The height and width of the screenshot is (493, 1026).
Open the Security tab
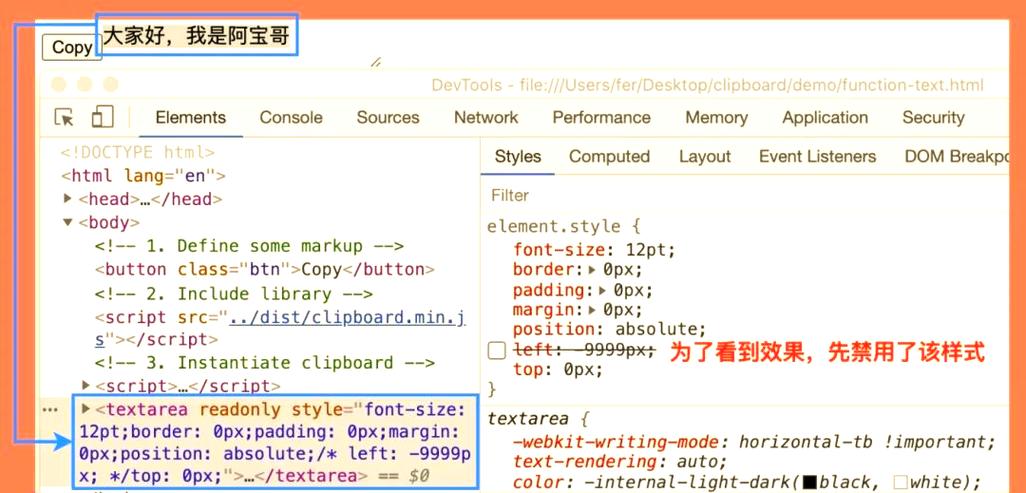[x=933, y=118]
